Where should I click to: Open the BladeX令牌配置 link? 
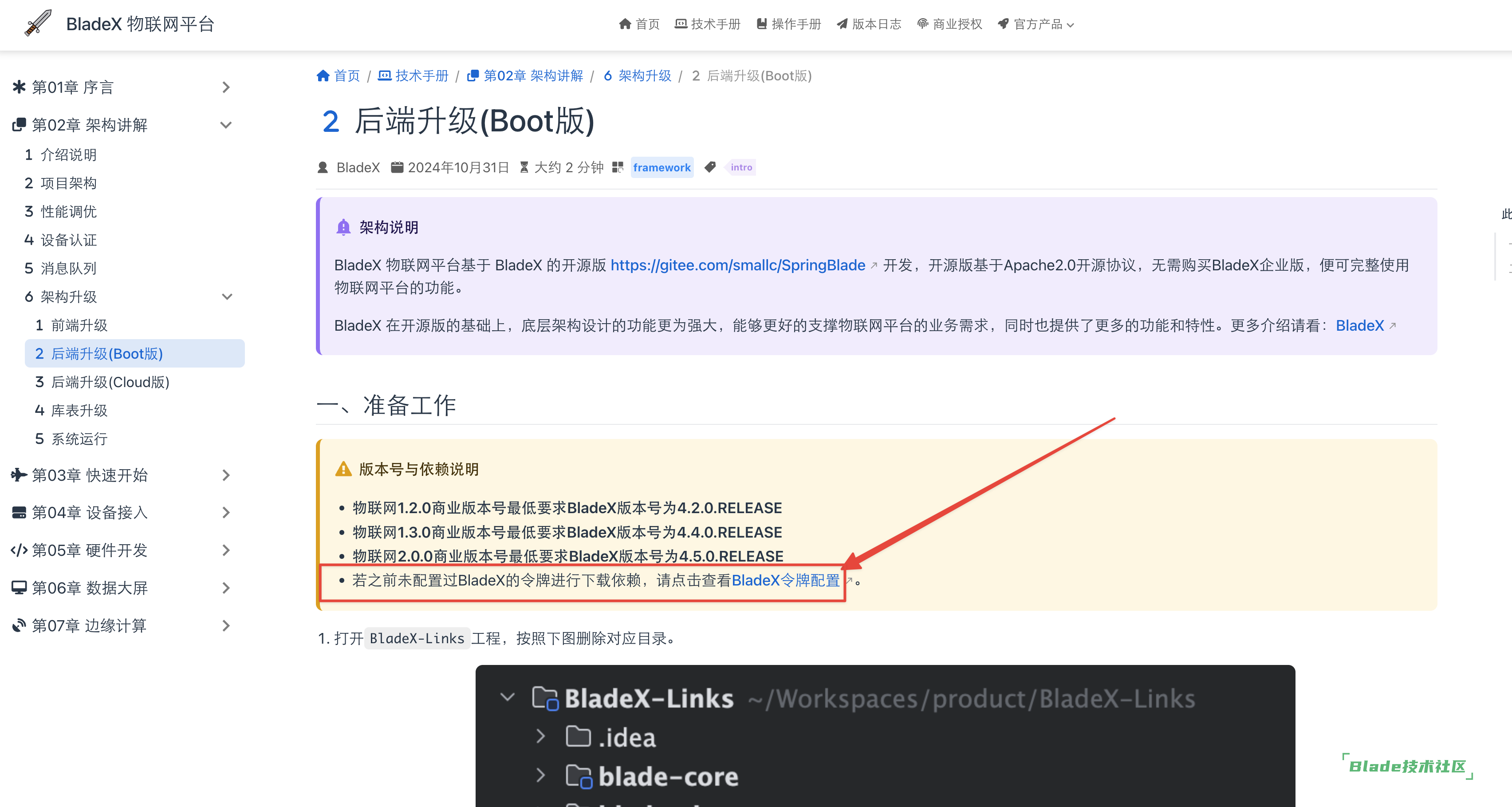click(x=785, y=580)
